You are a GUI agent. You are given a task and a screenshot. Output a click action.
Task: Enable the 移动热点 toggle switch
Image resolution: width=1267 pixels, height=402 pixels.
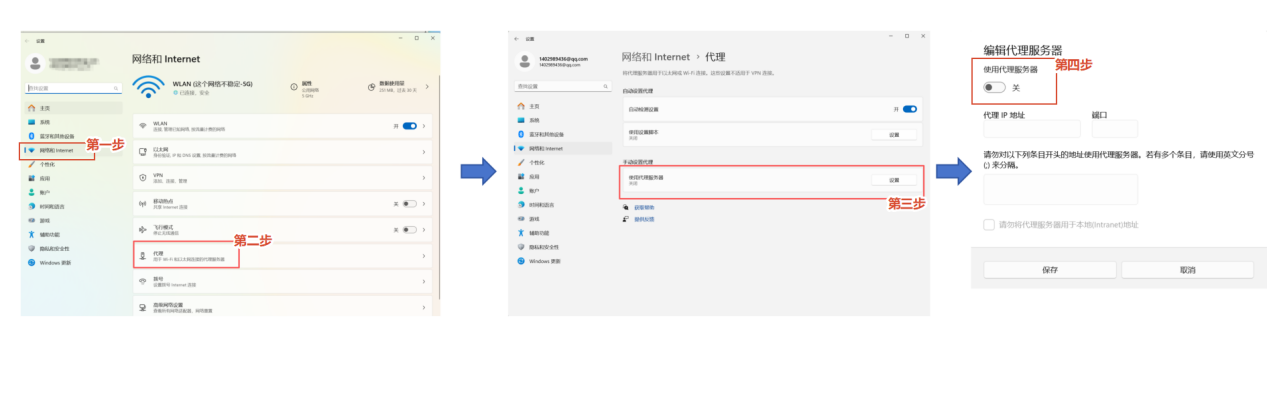click(409, 203)
